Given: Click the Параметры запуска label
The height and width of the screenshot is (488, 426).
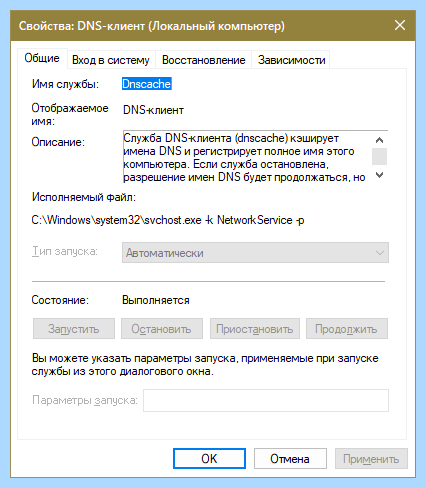Looking at the screenshot, I should (85, 400).
